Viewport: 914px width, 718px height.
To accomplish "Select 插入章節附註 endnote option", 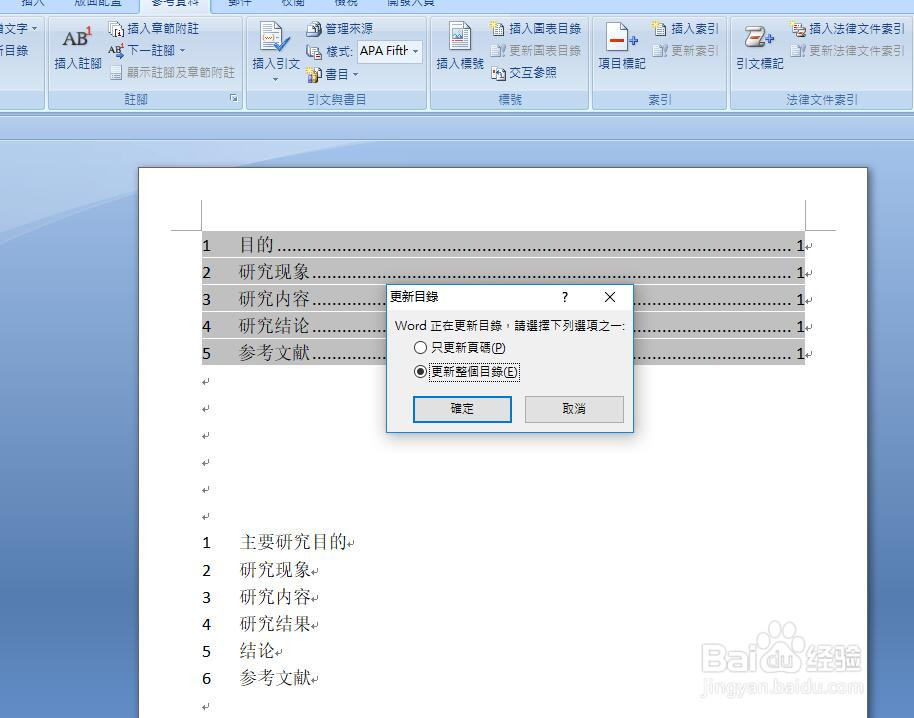I will click(x=154, y=29).
